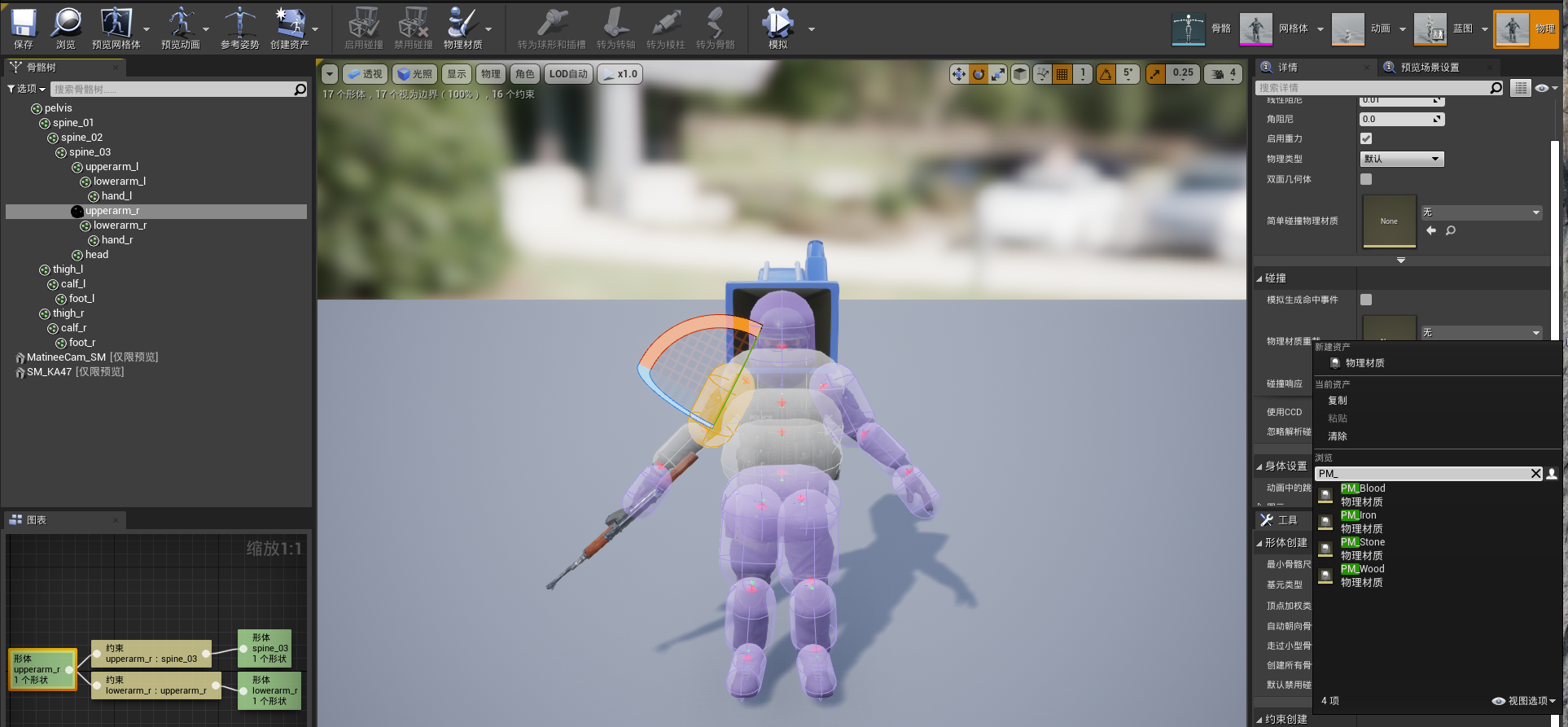The image size is (1568, 727).
Task: Open the 简单碰撞物理材质 无 dropdown
Action: coord(1482,212)
